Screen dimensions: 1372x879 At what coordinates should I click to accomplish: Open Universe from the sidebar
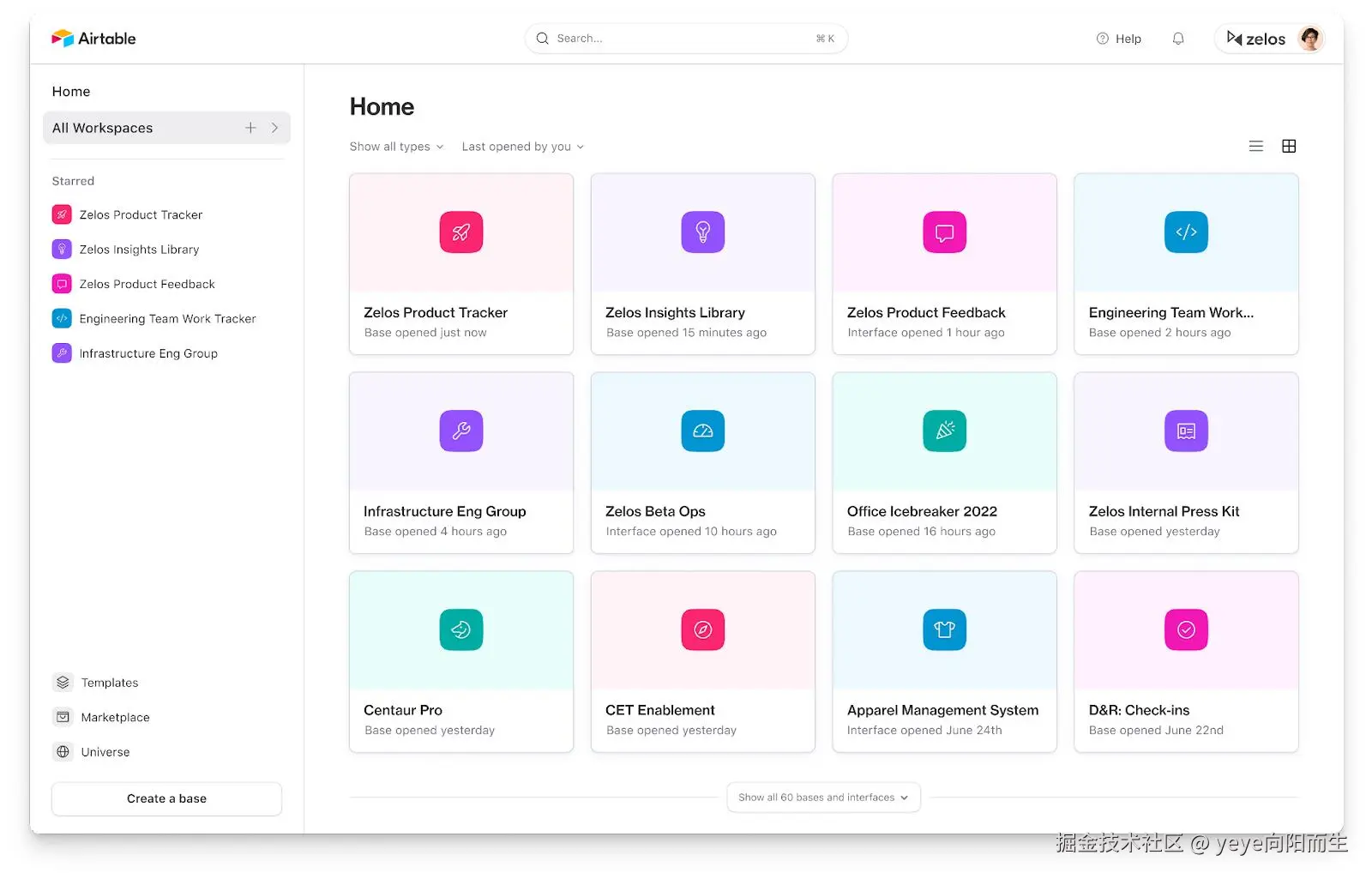pos(105,752)
